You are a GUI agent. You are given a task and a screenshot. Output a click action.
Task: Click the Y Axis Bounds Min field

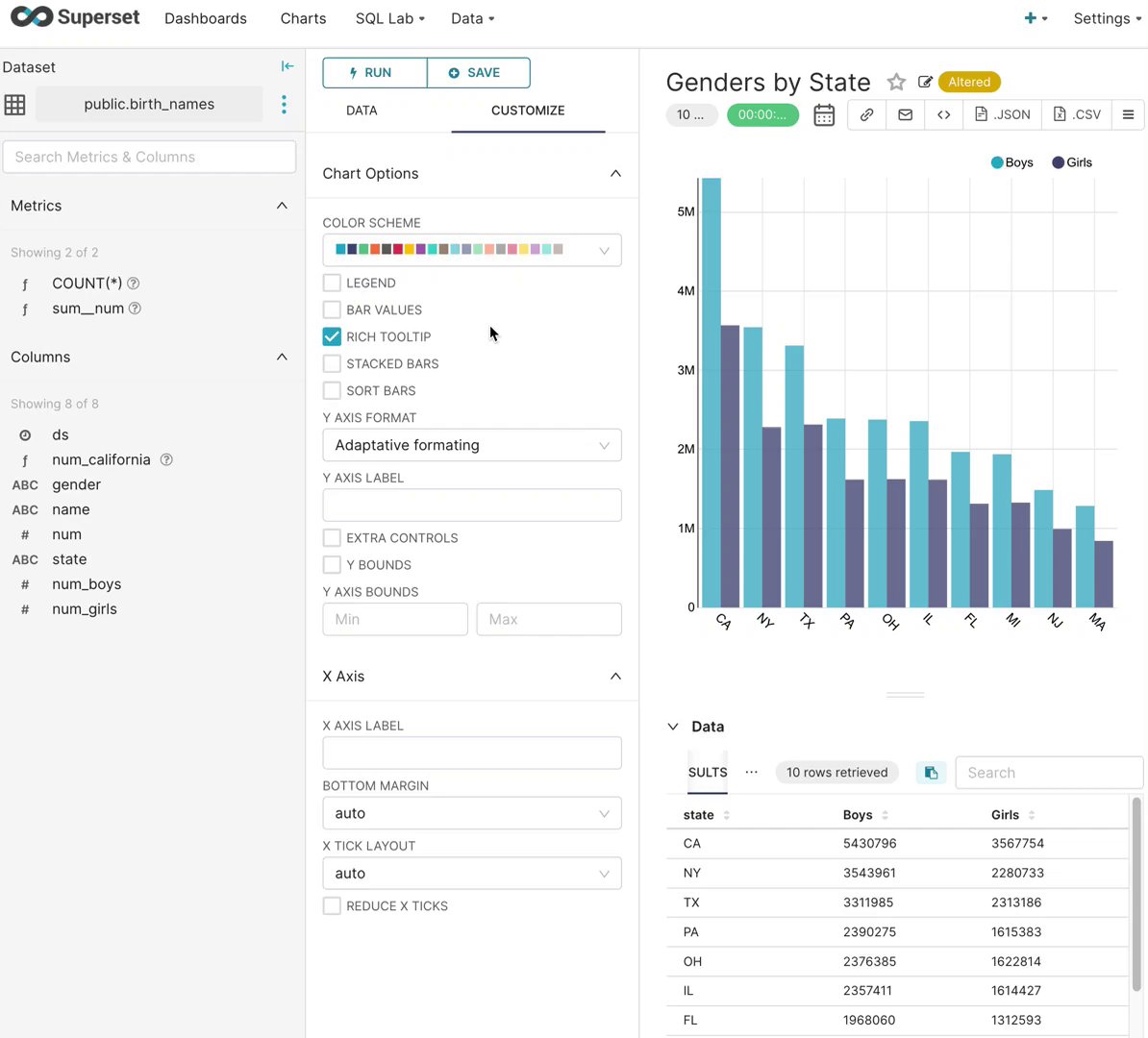tap(395, 619)
